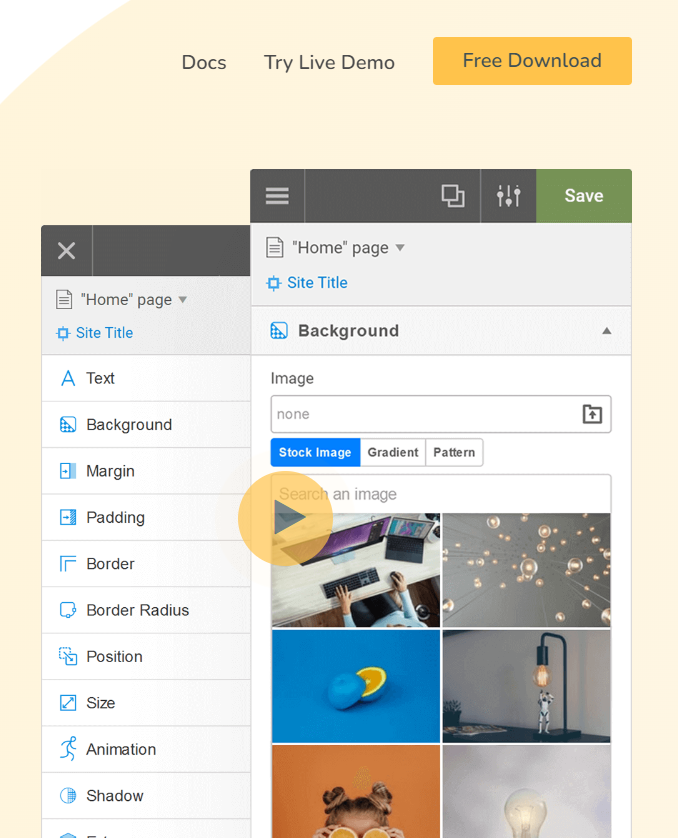Select the blue orange fruit stock image

[356, 686]
